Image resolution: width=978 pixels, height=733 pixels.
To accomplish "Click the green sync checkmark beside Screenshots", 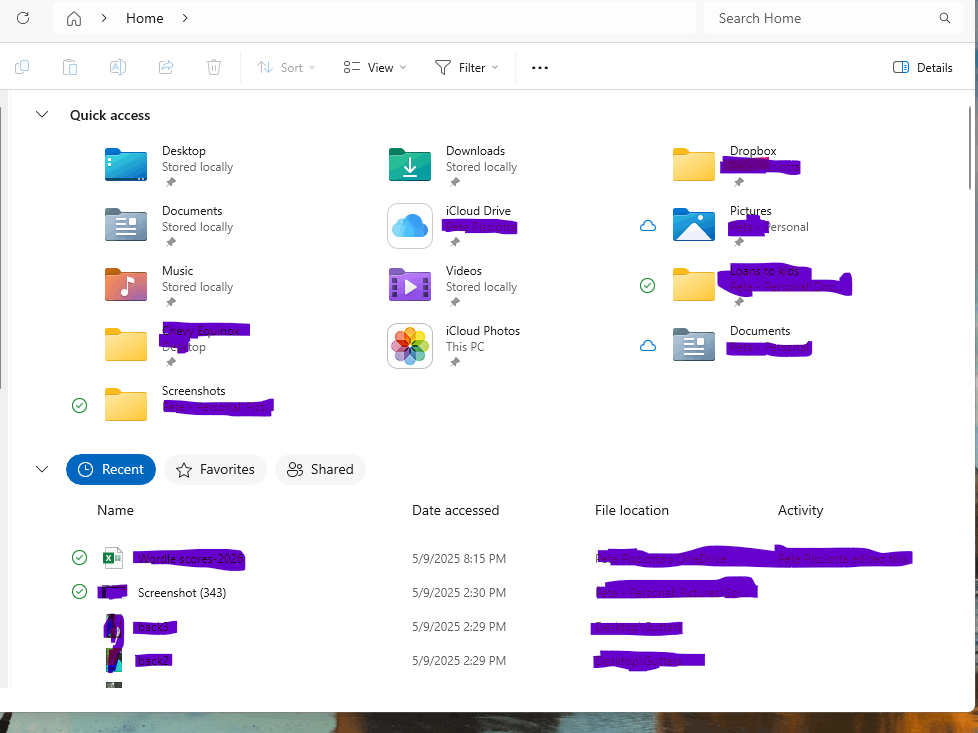I will point(79,405).
